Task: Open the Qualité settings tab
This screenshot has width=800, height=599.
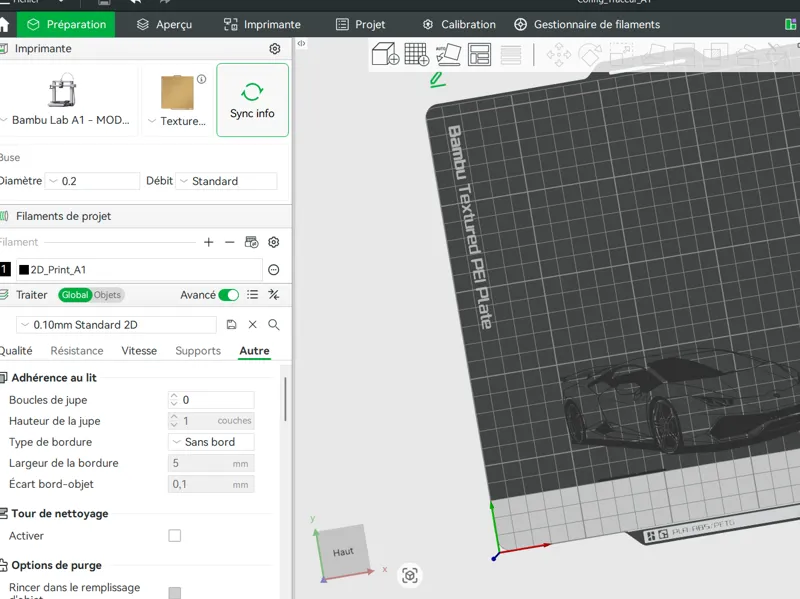Action: [x=16, y=351]
